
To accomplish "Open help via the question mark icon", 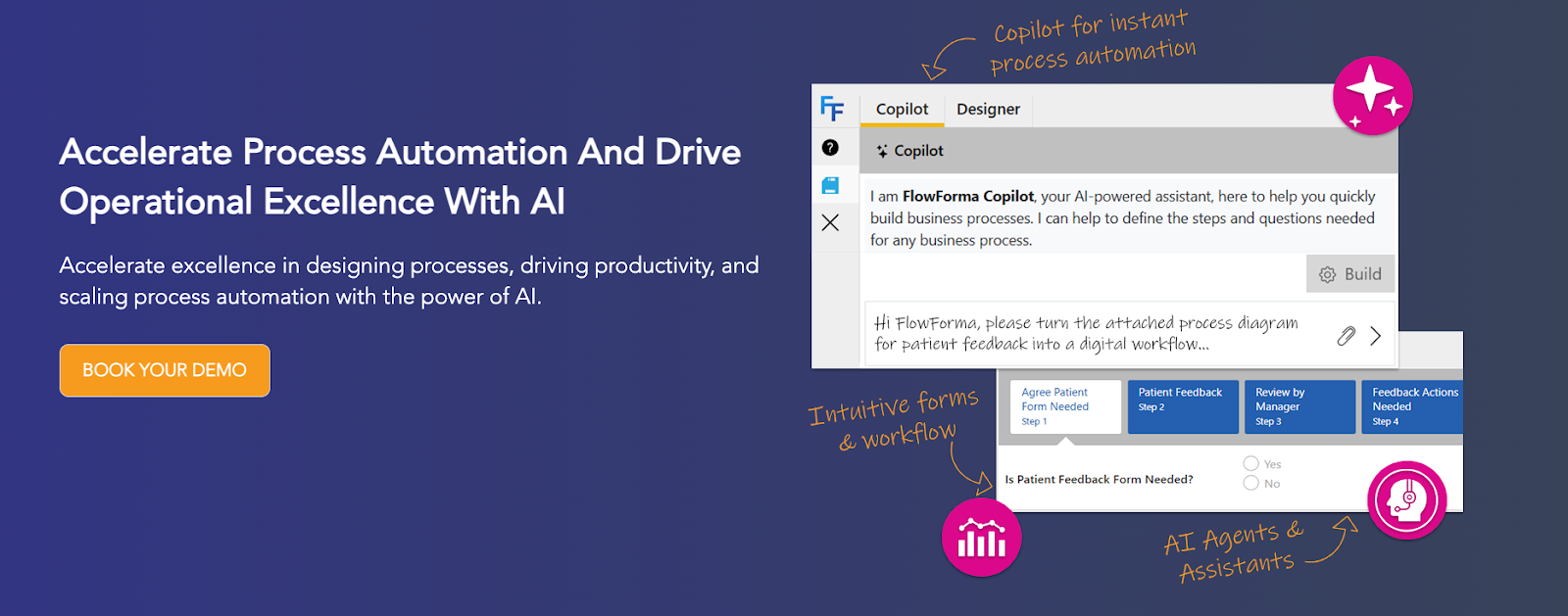I will coord(830,148).
